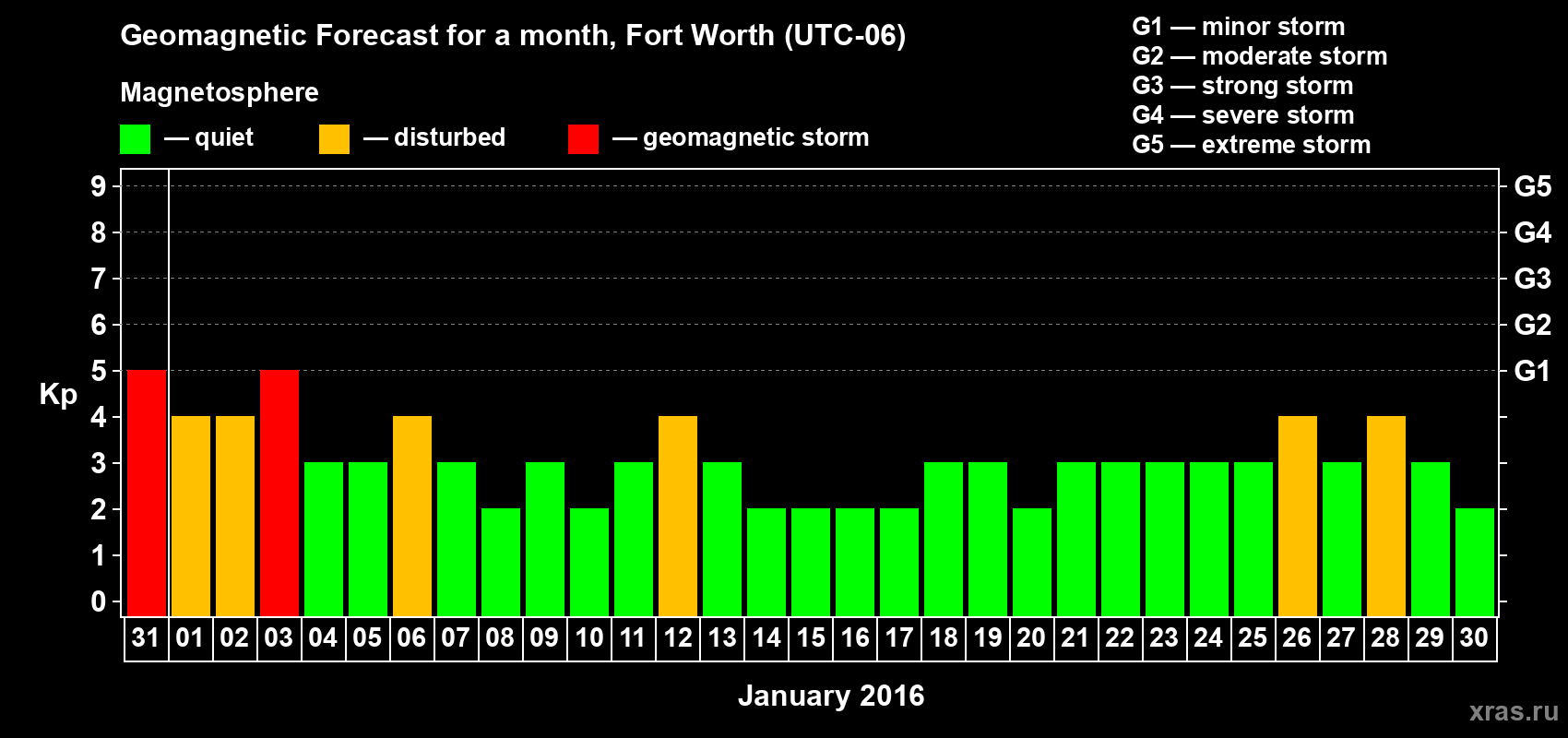Click the orange bar for day 06
This screenshot has width=1568, height=738.
pos(412,517)
